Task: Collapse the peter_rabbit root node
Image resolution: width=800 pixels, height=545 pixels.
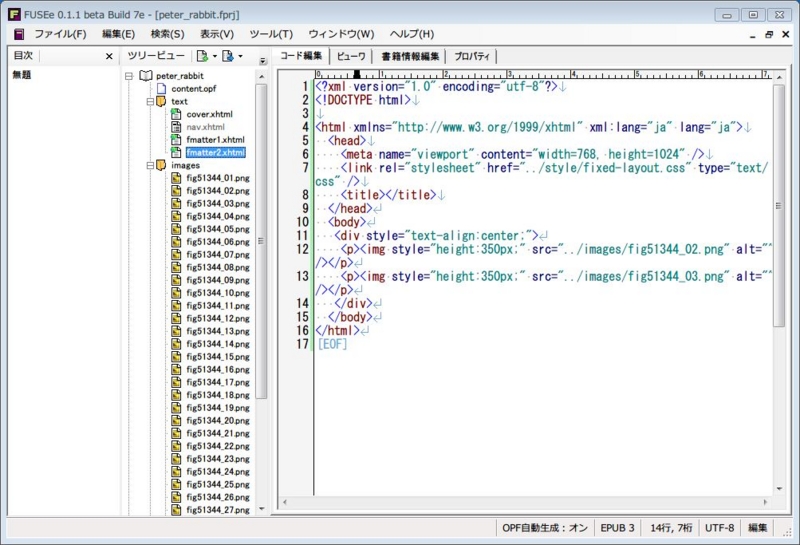Action: click(129, 76)
